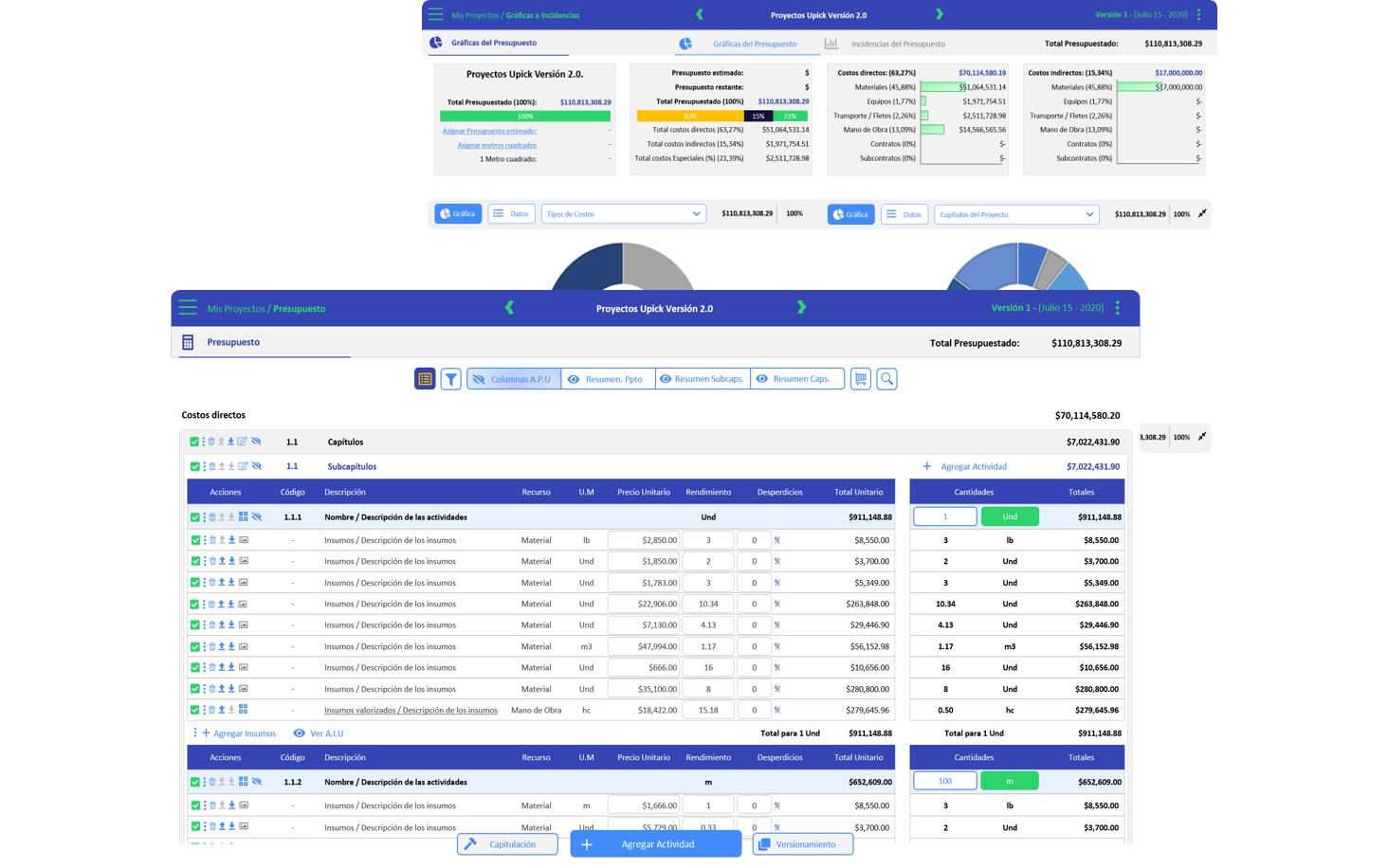The image size is (1388, 868).
Task: Open the vertical dots menu near Versión 1
Action: (1118, 308)
